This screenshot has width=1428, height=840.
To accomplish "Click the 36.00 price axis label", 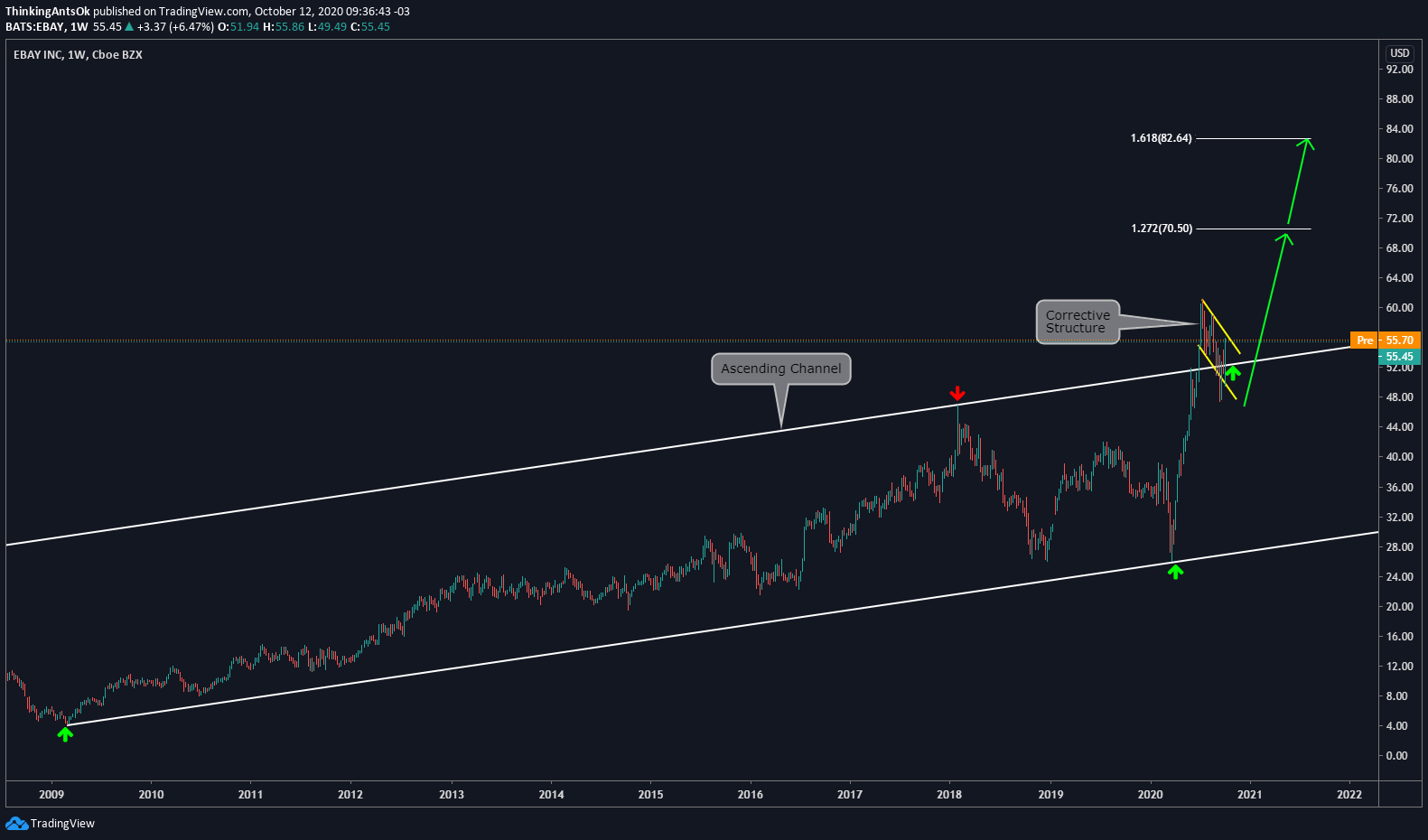I will click(x=1399, y=488).
